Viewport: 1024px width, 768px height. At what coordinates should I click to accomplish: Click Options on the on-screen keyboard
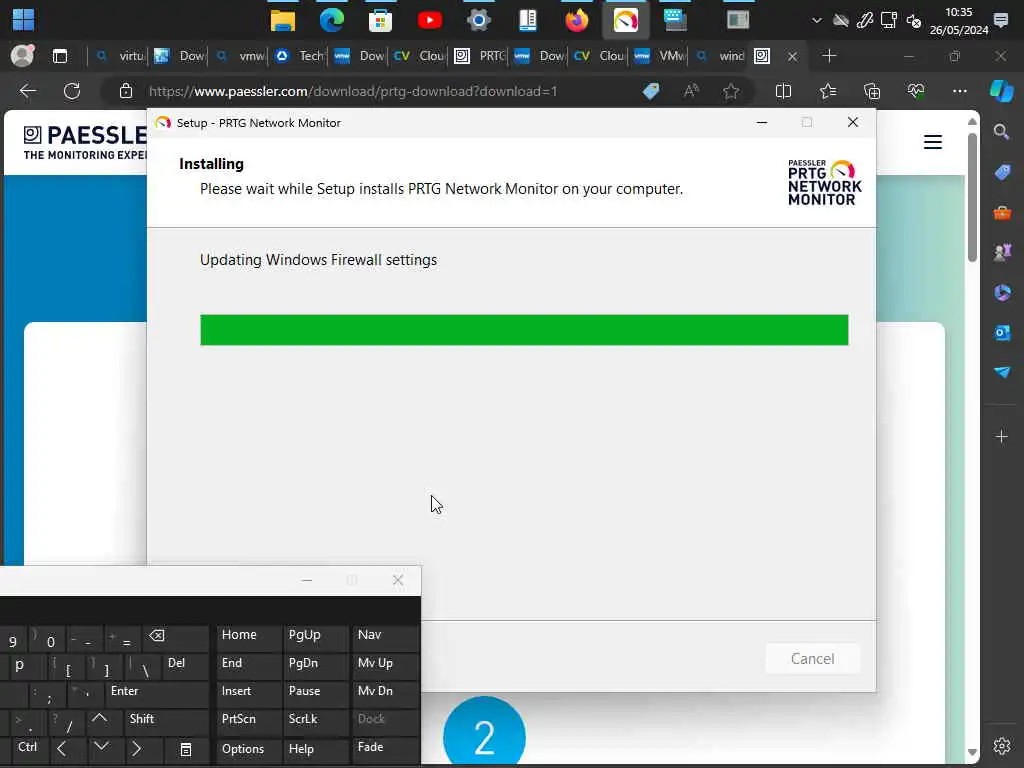coord(249,749)
